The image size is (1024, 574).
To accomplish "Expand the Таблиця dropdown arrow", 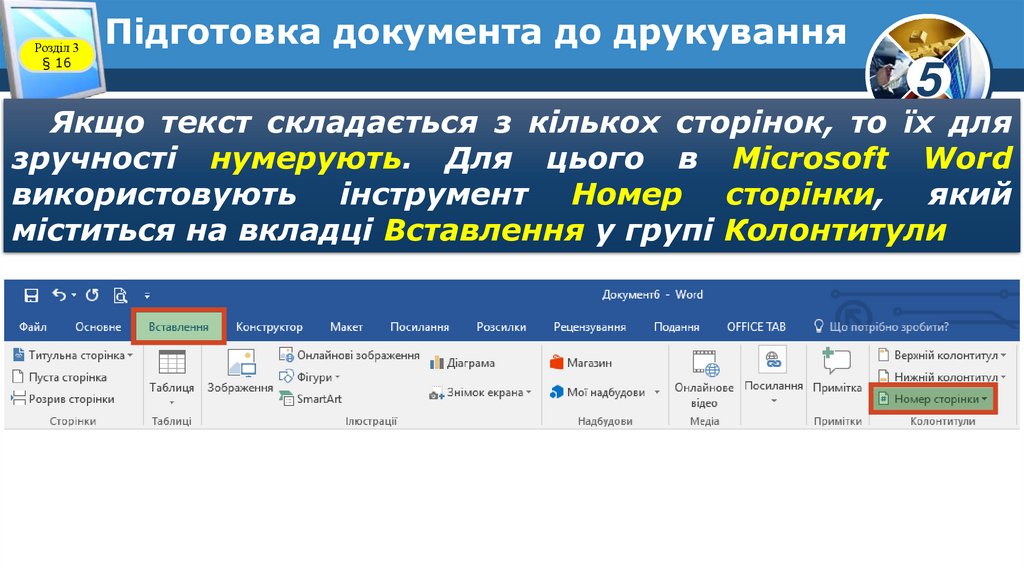I will 172,403.
